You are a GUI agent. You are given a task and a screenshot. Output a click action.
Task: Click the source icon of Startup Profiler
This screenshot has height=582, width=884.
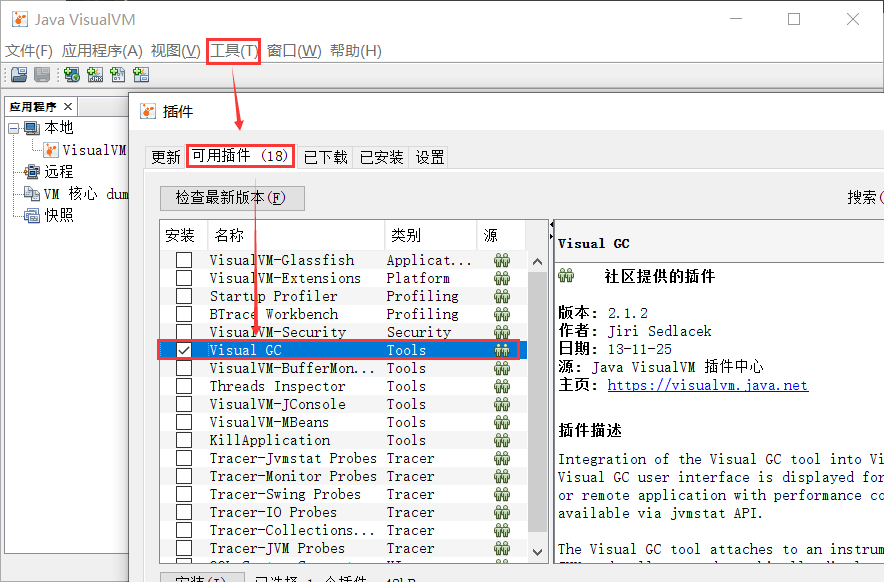(502, 296)
